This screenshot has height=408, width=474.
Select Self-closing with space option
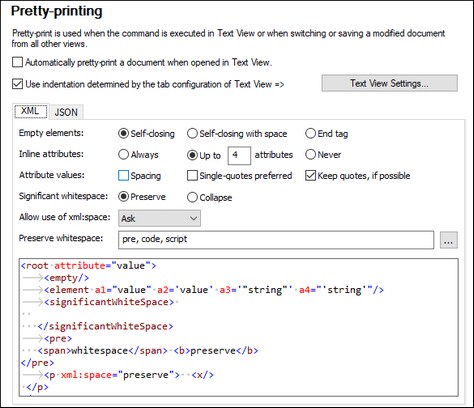(x=192, y=134)
